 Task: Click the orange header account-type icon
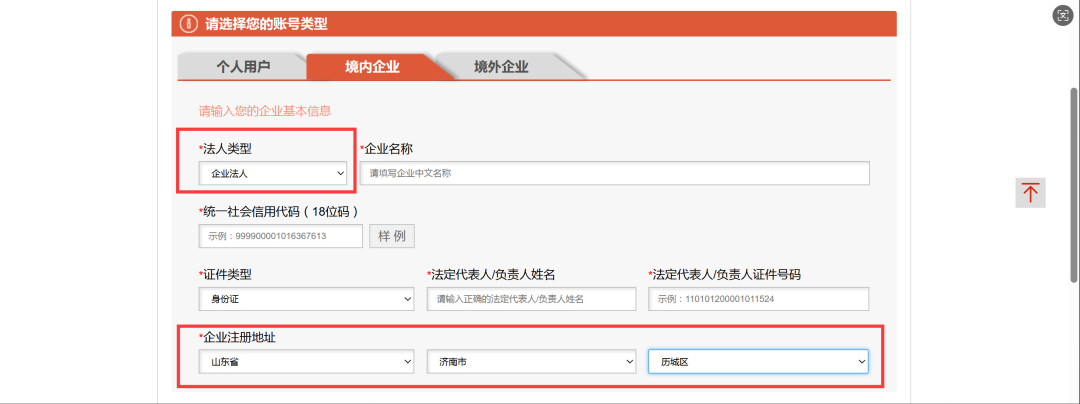coord(187,24)
